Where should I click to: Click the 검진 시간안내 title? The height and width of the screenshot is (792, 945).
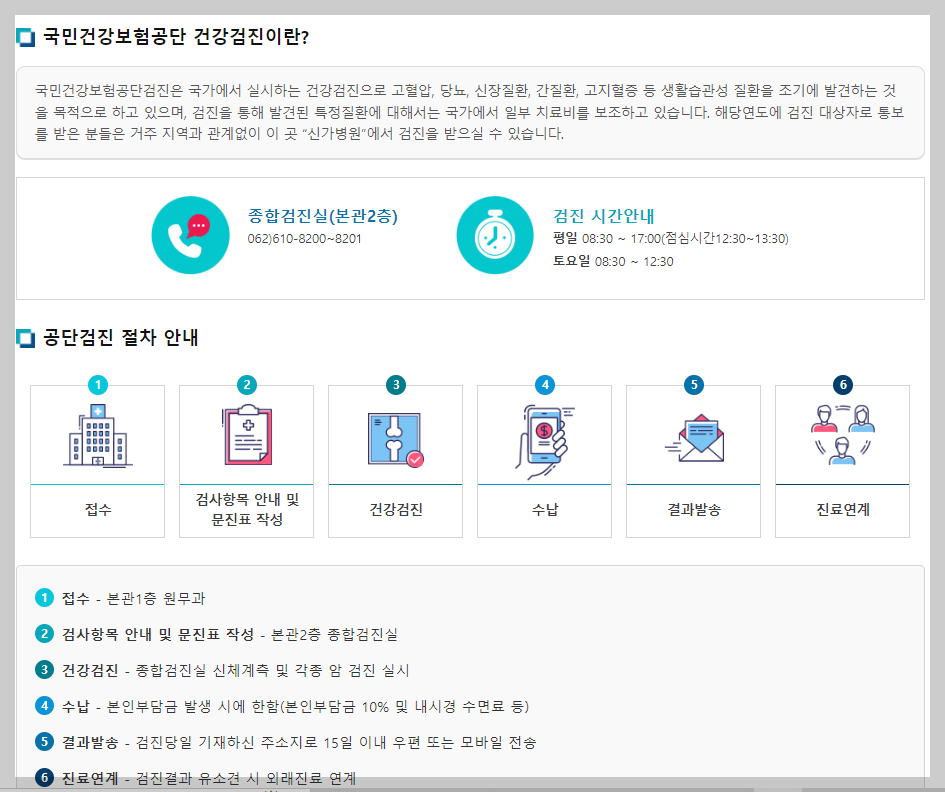click(604, 216)
